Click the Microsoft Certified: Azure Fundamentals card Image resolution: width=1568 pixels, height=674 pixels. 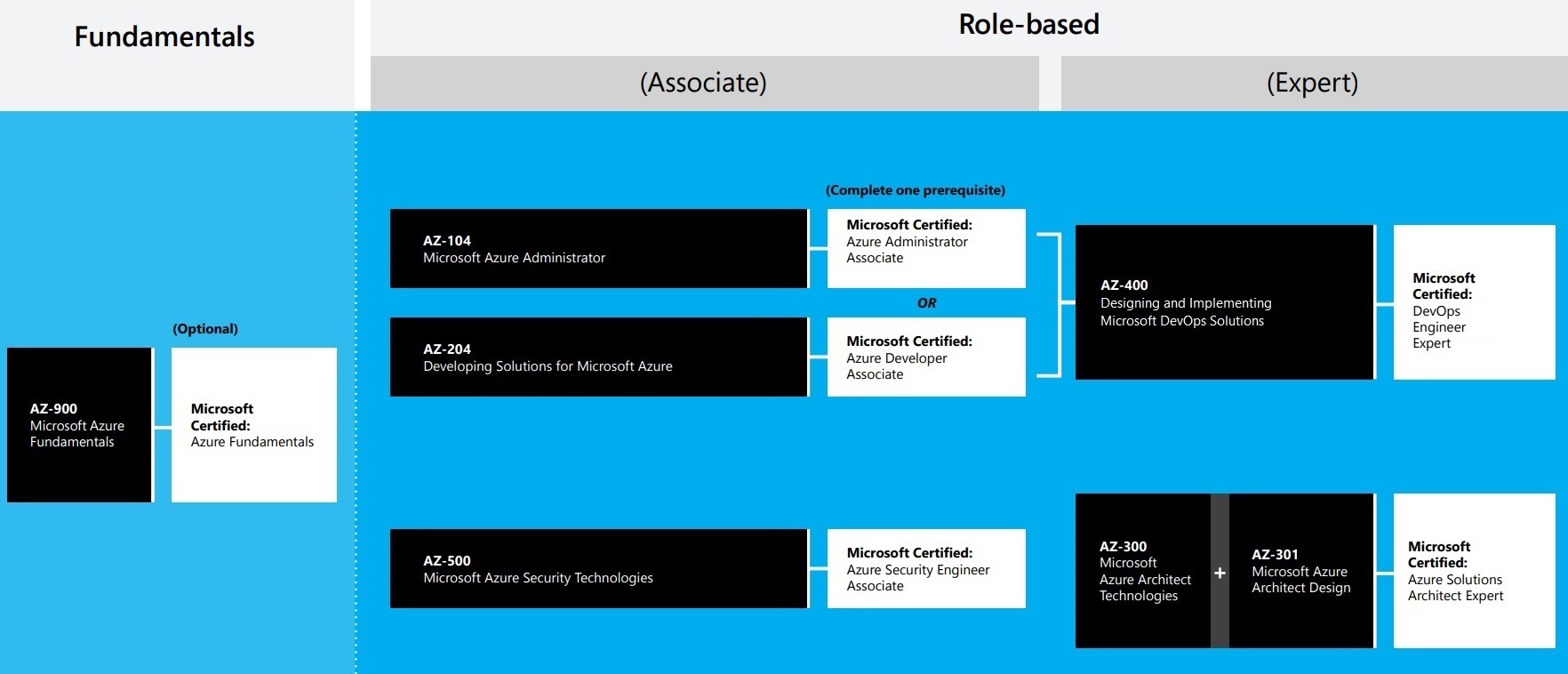254,425
